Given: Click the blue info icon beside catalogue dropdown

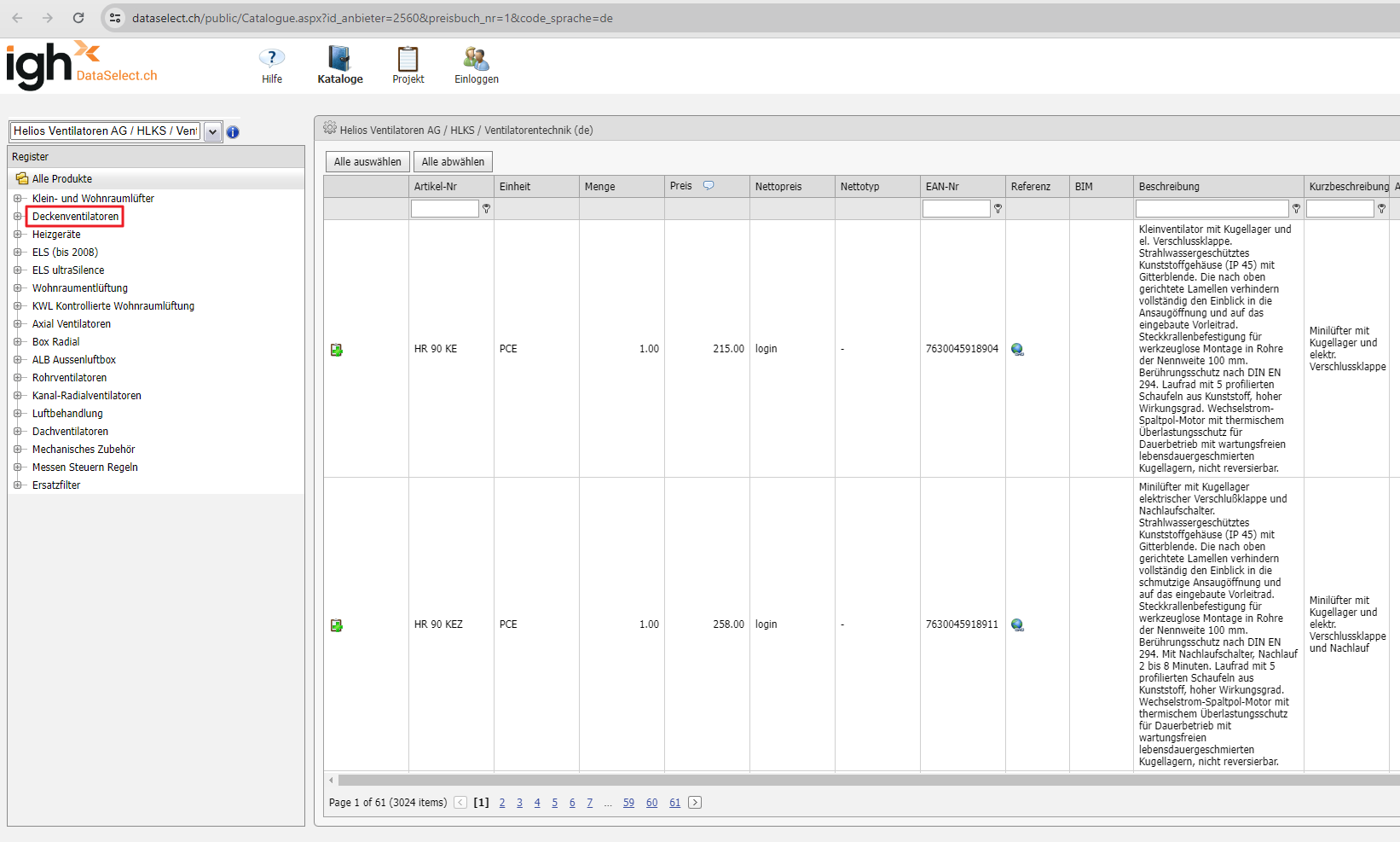Looking at the screenshot, I should [233, 132].
